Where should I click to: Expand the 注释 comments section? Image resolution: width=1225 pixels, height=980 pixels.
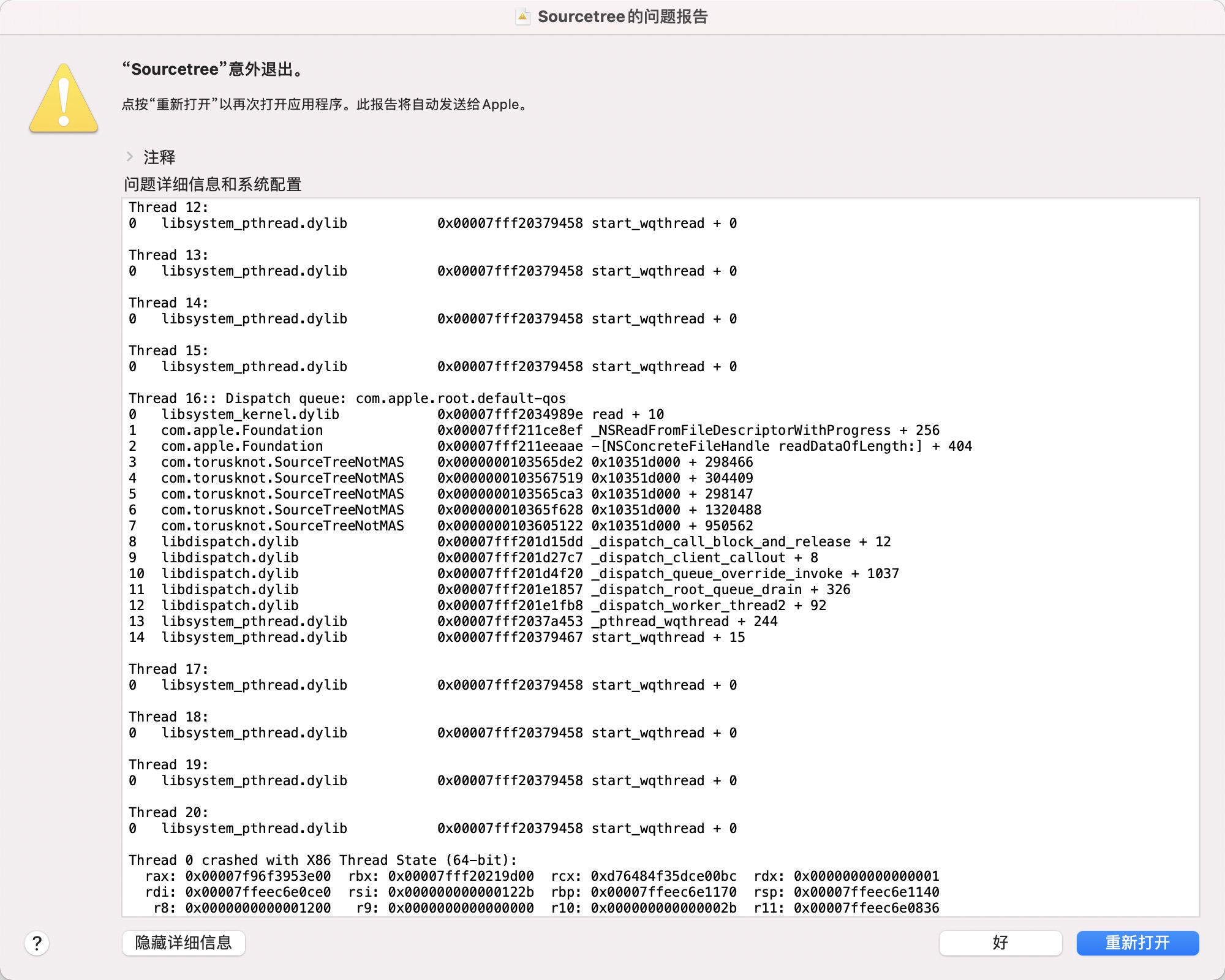(x=129, y=157)
